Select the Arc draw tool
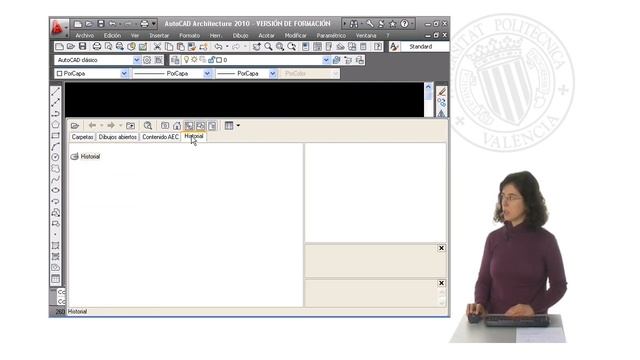This screenshot has width=640, height=360. pos(56,147)
